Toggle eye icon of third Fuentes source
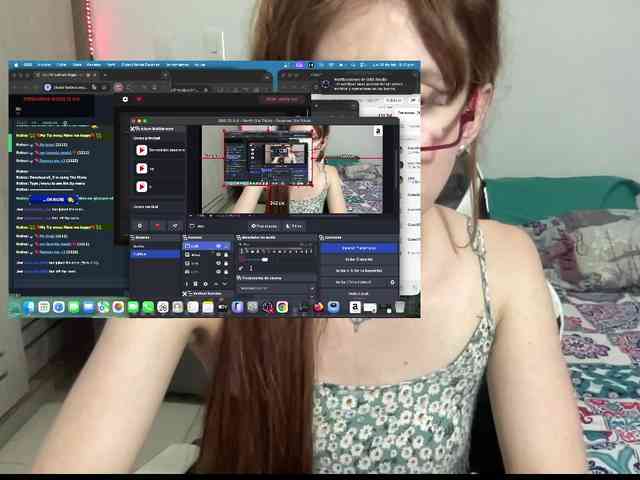Viewport: 640px width, 480px height. [x=218, y=263]
